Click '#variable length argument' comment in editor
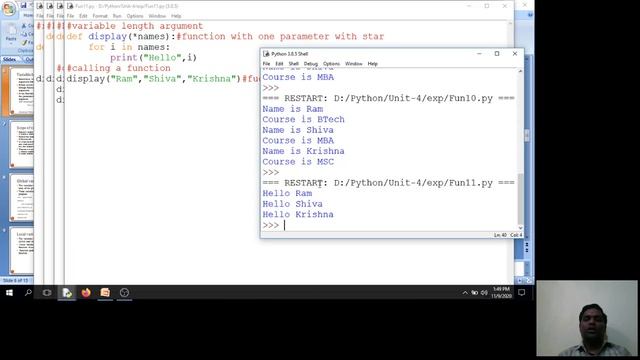The image size is (640, 360). (135, 26)
